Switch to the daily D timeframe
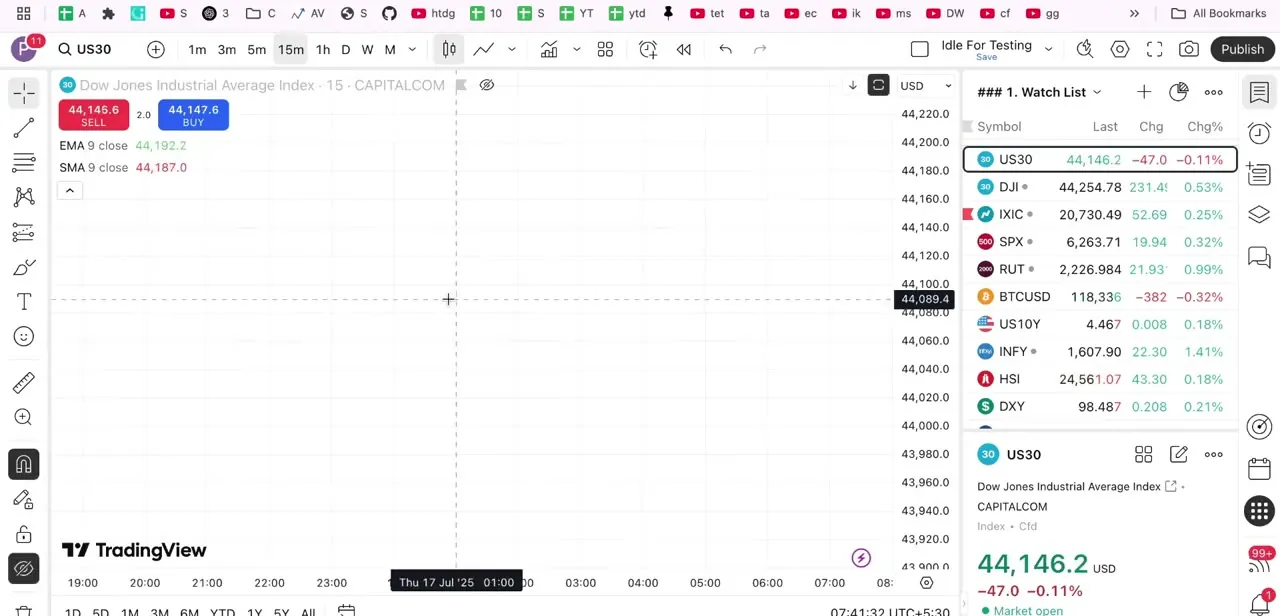This screenshot has height=616, width=1280. coord(346,49)
